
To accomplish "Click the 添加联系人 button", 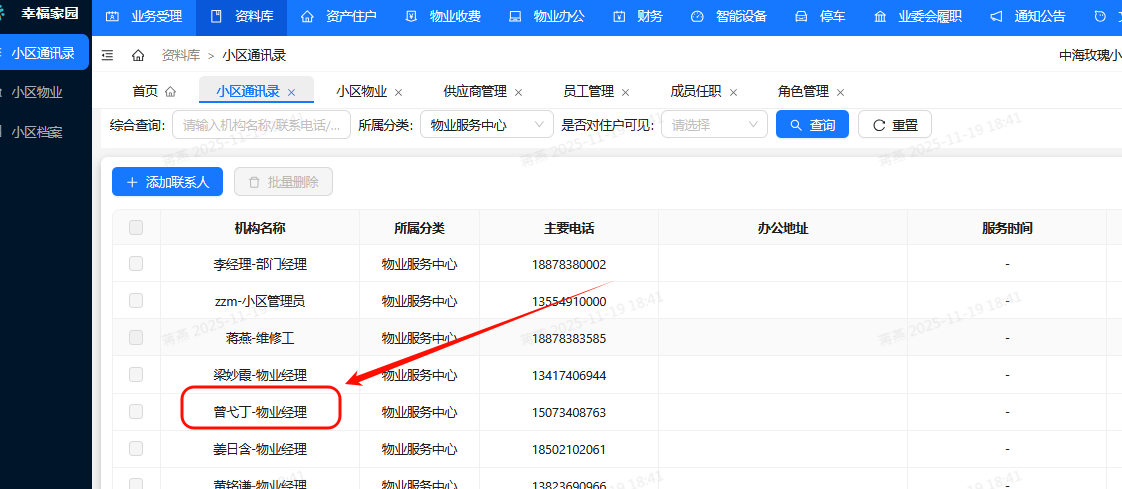I will coord(167,182).
